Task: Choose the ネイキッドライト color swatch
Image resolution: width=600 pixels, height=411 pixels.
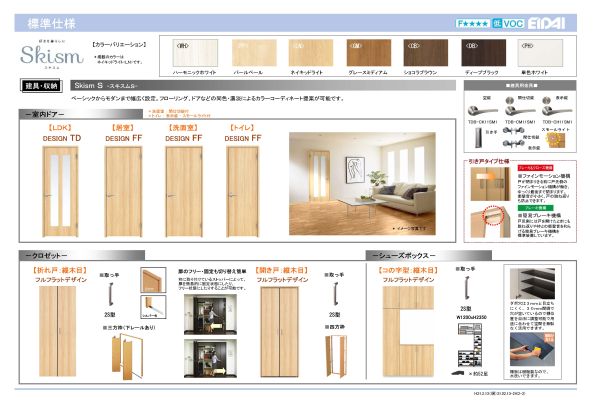Action: [311, 53]
